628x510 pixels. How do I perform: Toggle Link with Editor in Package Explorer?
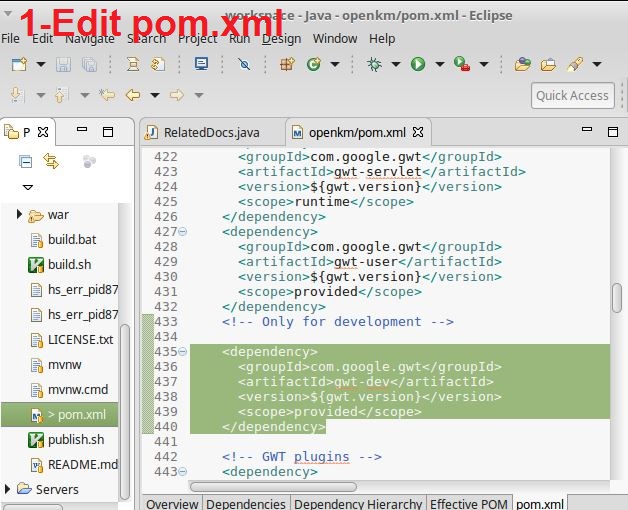51,161
